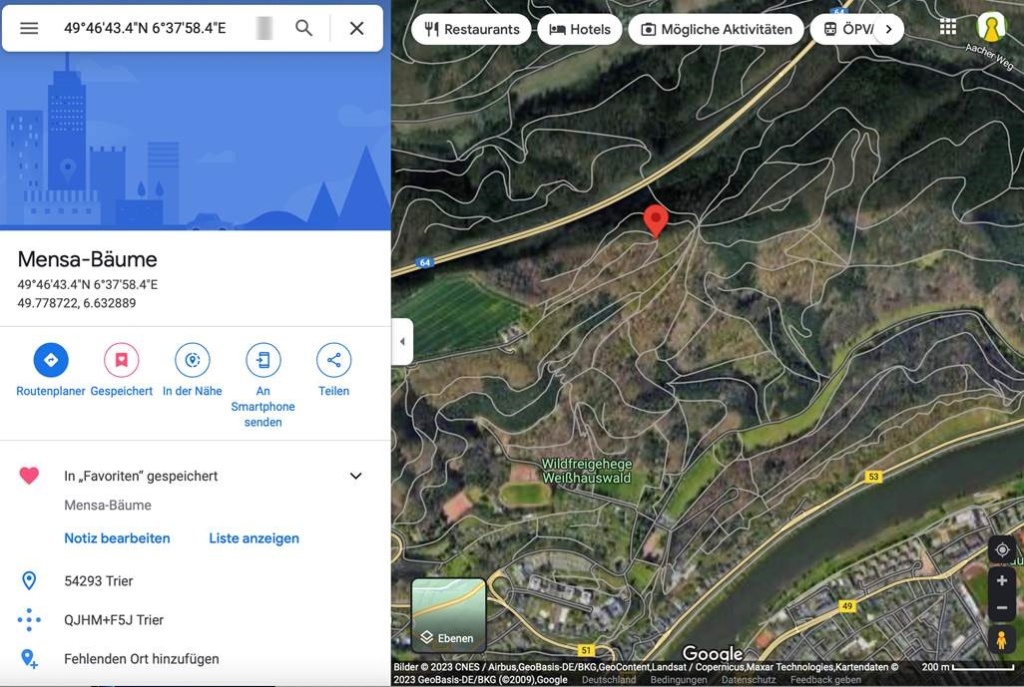Select the Hotels category chip
The image size is (1024, 687).
click(580, 29)
